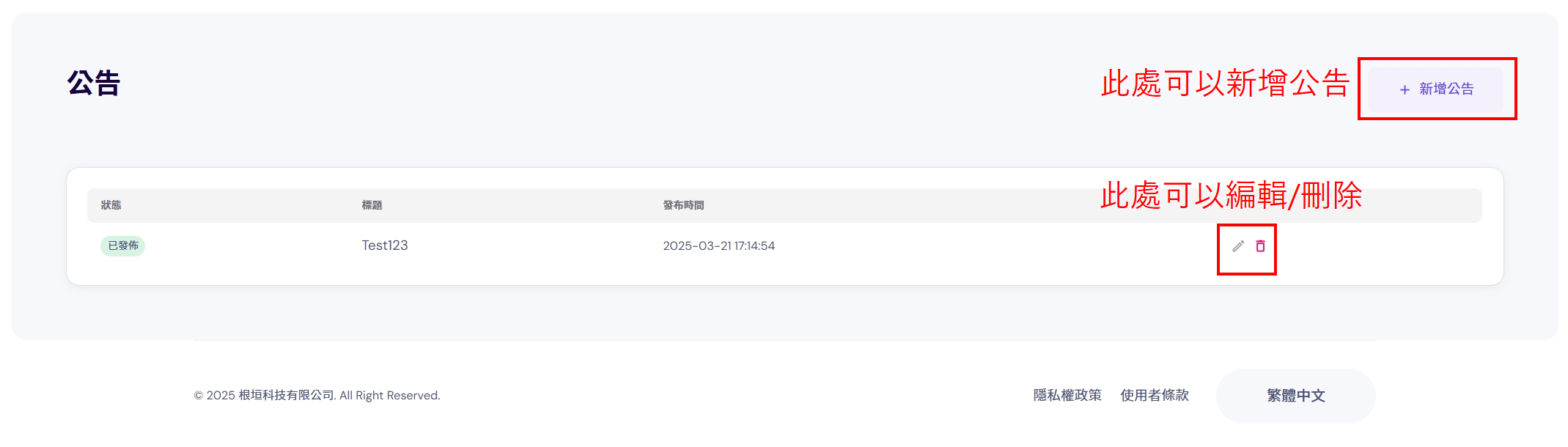Click the red 此處可以編輯/刪除 annotation
This screenshot has height=447, width=1568.
(x=1231, y=196)
